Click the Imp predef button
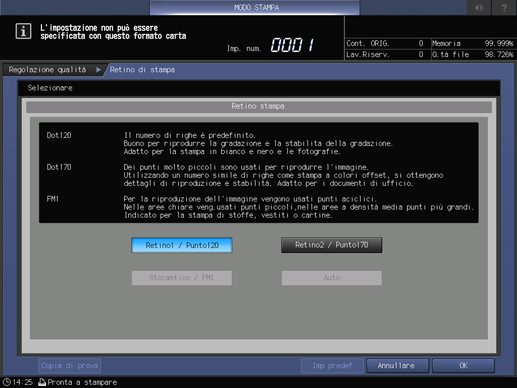This screenshot has height=388, width=517. coord(332,366)
